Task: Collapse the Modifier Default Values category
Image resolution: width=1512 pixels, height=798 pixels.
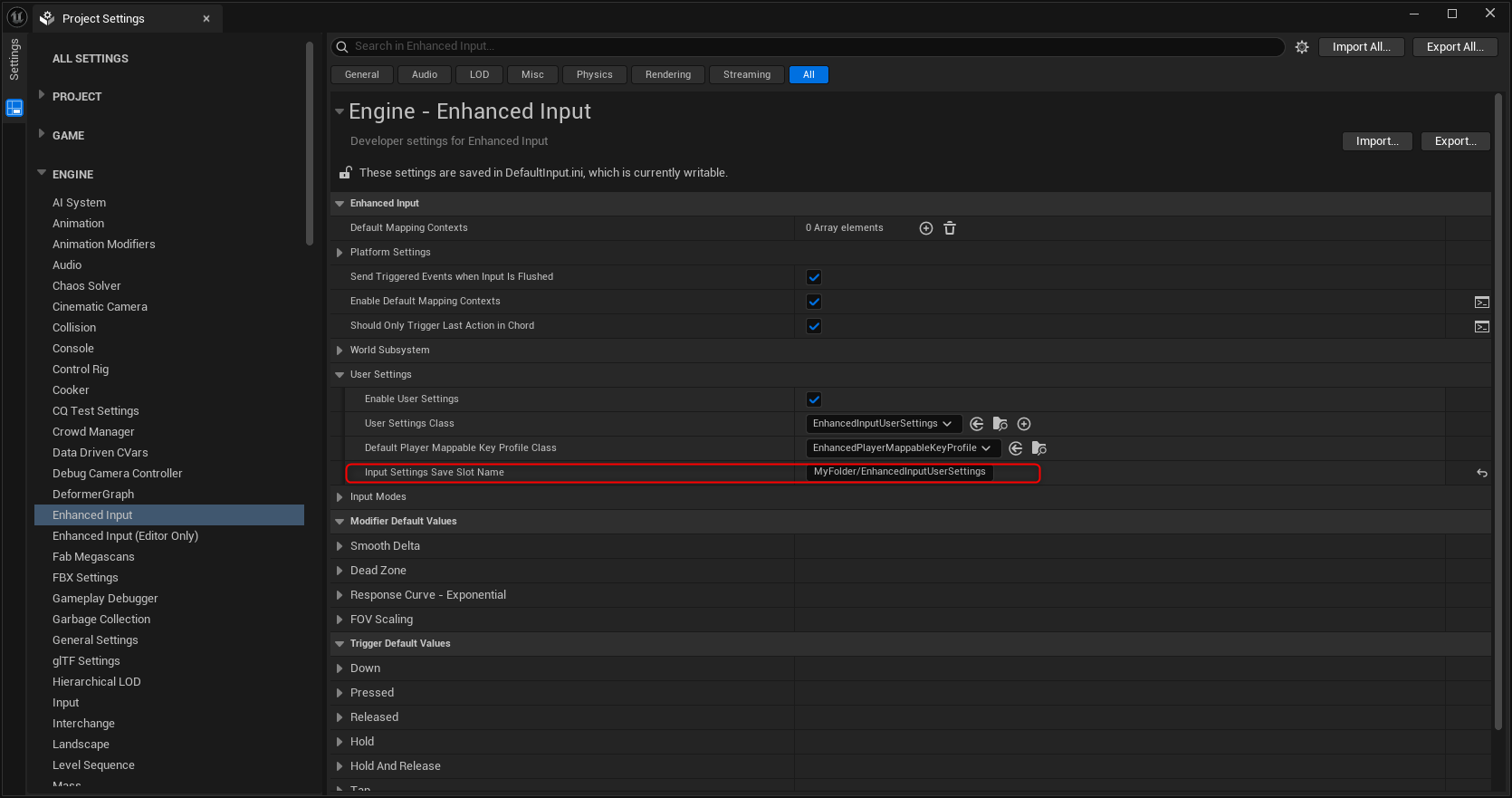Action: point(340,522)
